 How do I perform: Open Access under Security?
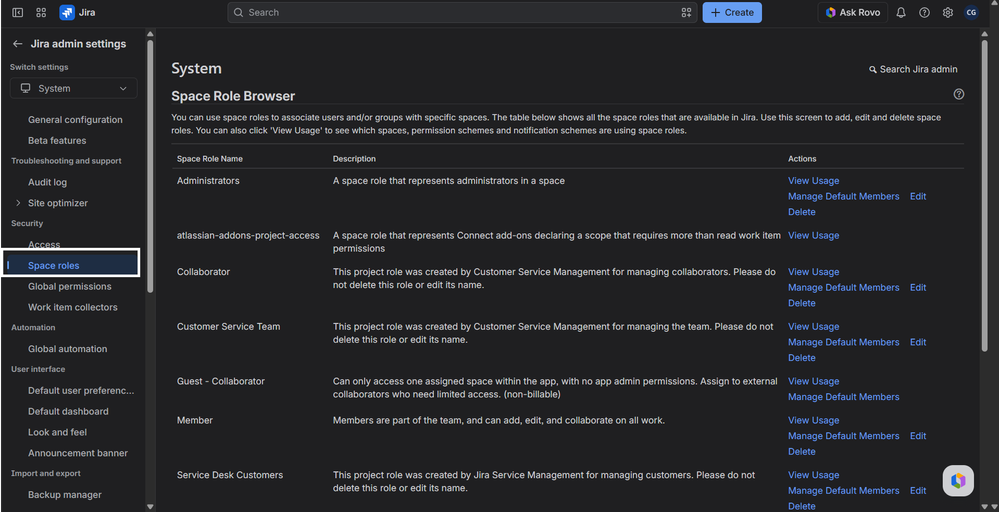[44, 245]
